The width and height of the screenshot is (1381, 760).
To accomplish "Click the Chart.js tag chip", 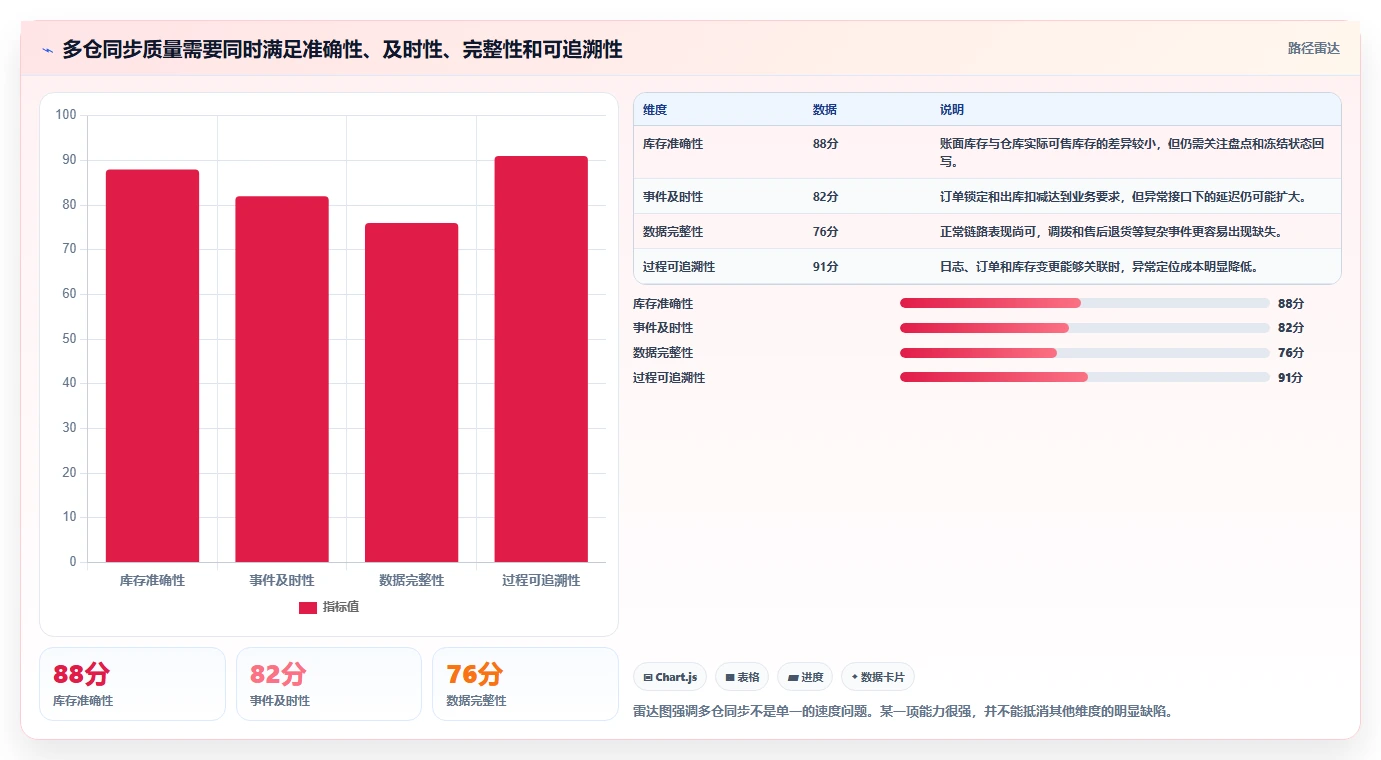I will [x=670, y=677].
